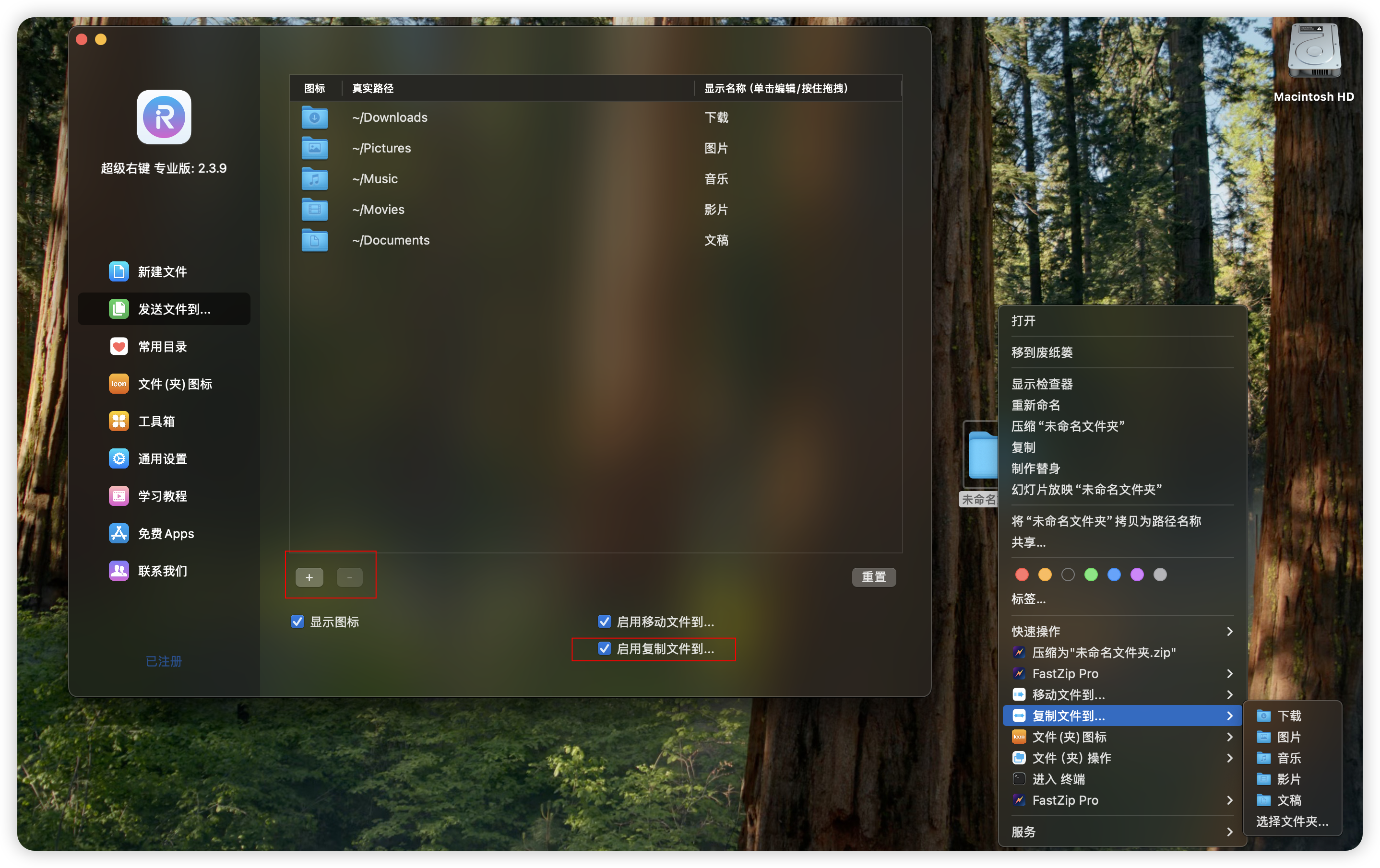Open the 工具箱 toolbox section
The width and height of the screenshot is (1380, 868).
click(156, 422)
